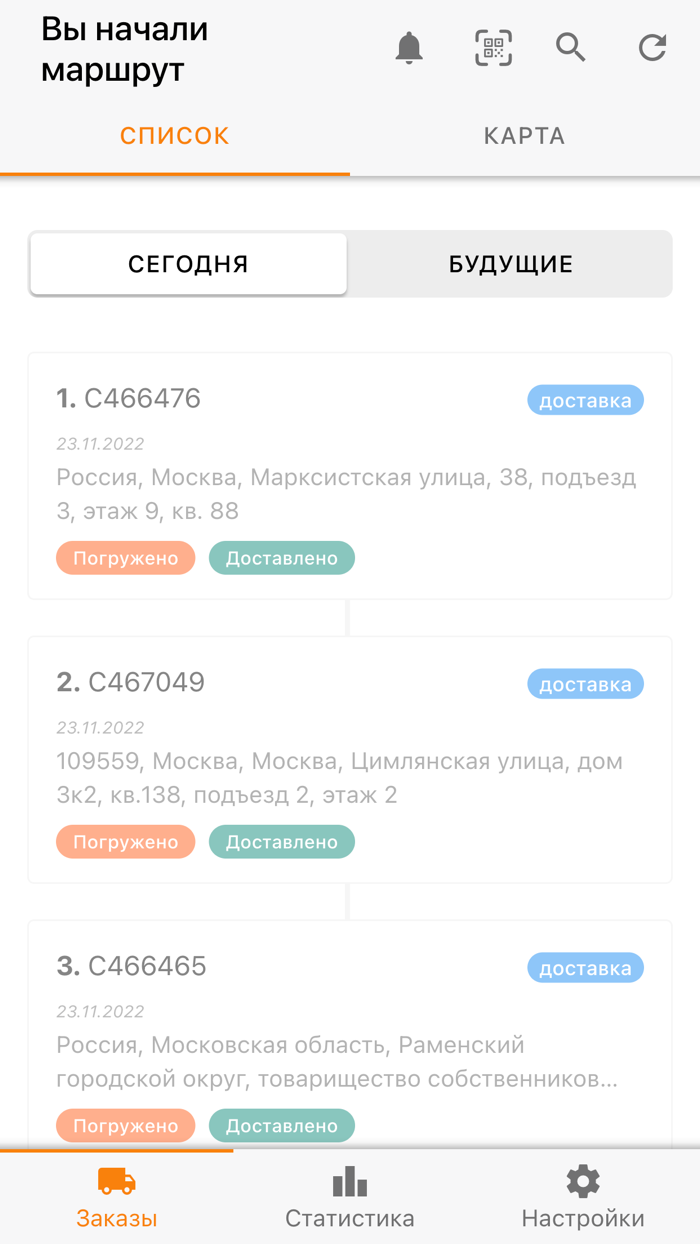Tap the доставка badge on order С467049
This screenshot has width=700, height=1244.
coord(585,684)
